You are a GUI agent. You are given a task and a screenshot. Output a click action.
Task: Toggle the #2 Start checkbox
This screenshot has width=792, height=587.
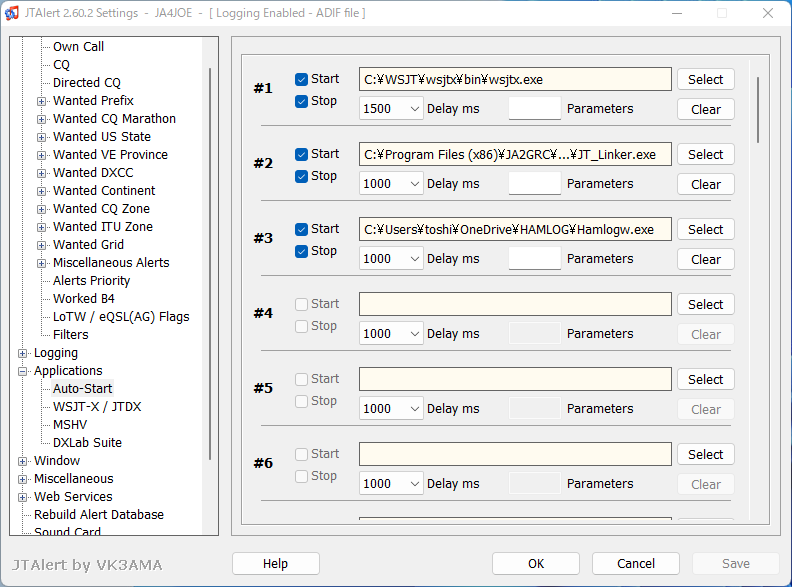[302, 155]
